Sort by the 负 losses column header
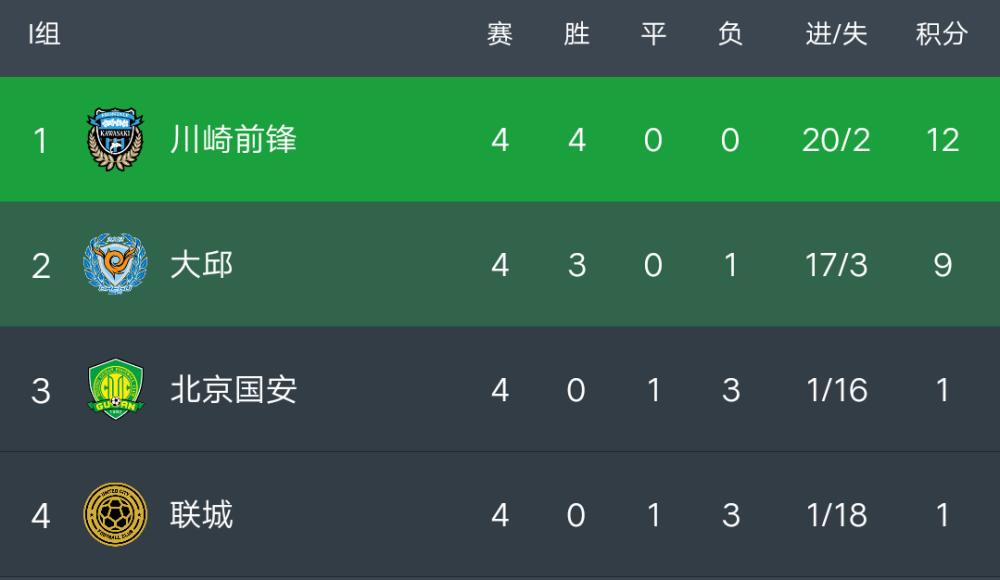 (x=730, y=34)
